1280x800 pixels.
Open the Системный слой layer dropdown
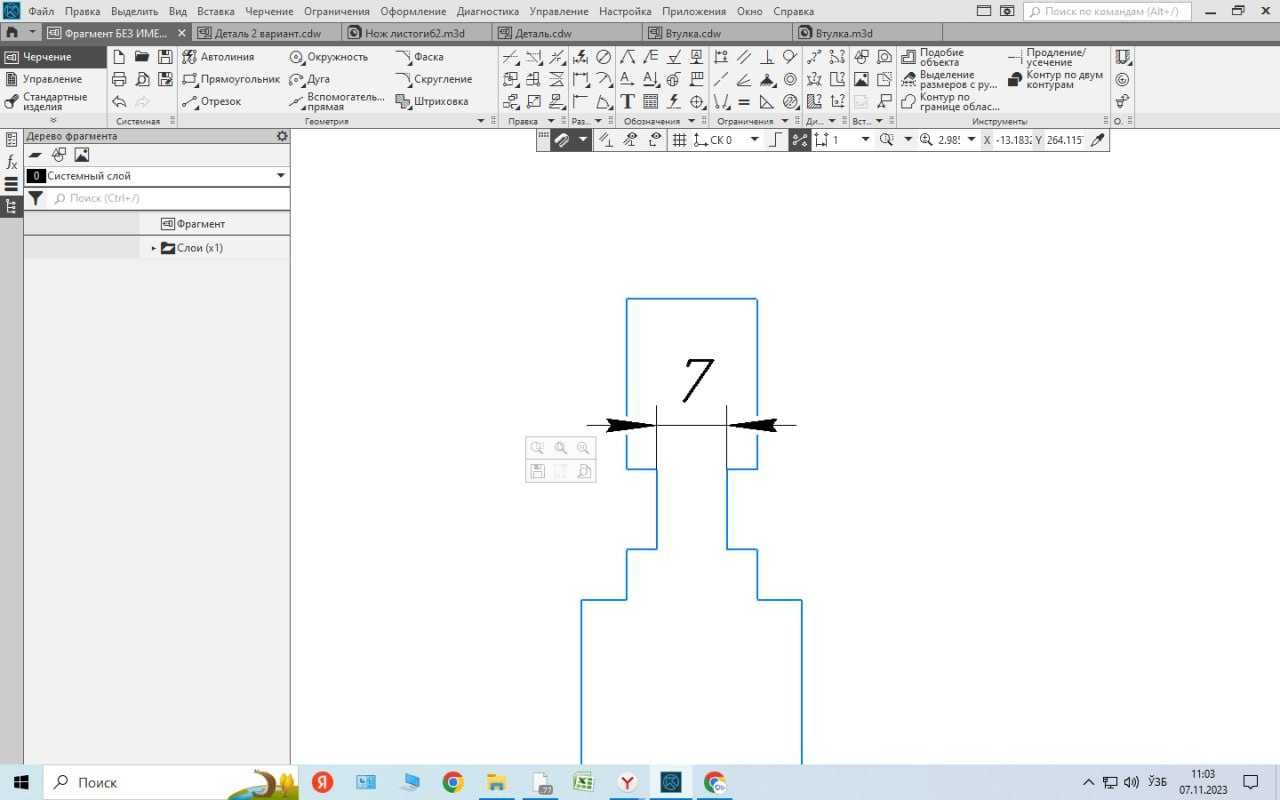click(x=281, y=176)
